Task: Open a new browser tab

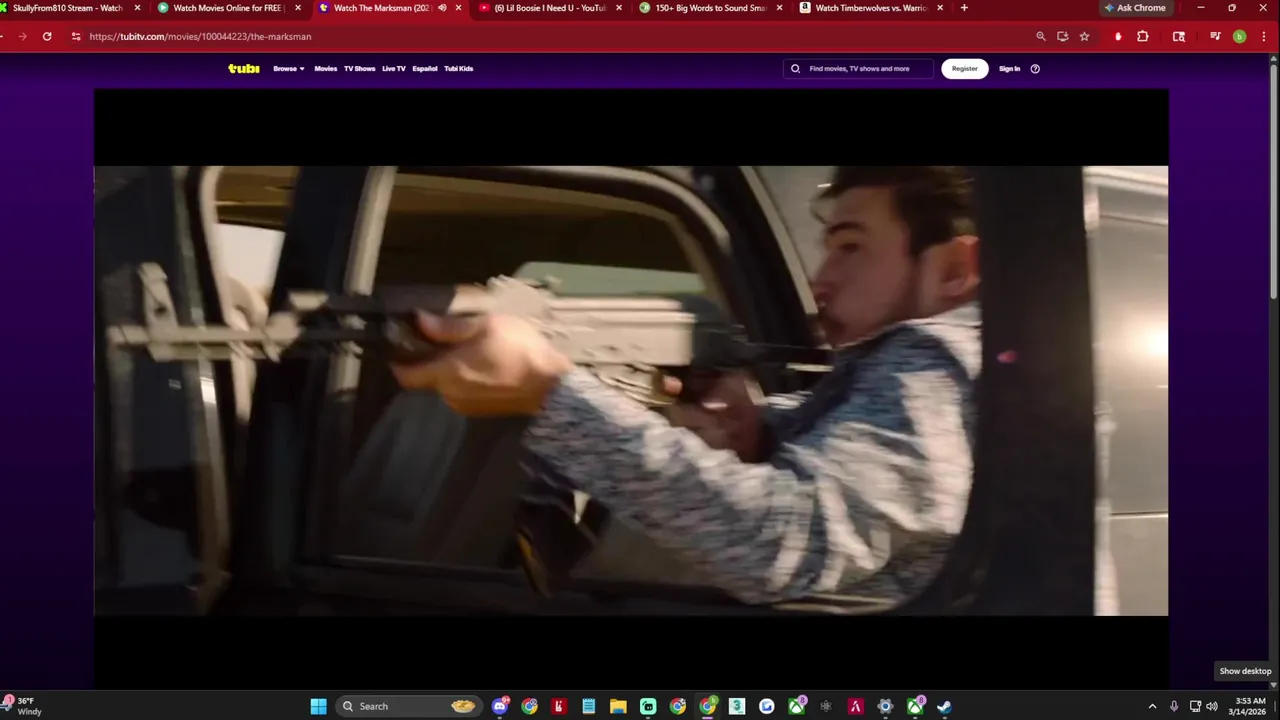Action: click(964, 8)
